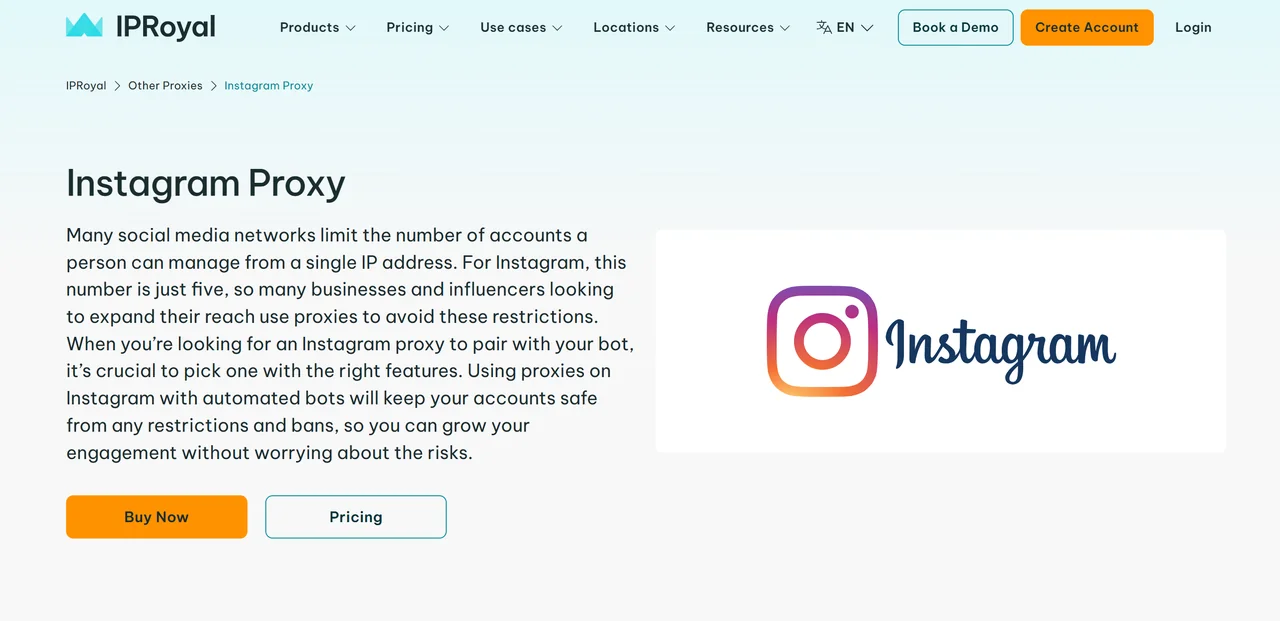Open Other Proxies from the breadcrumb trail

click(x=165, y=85)
